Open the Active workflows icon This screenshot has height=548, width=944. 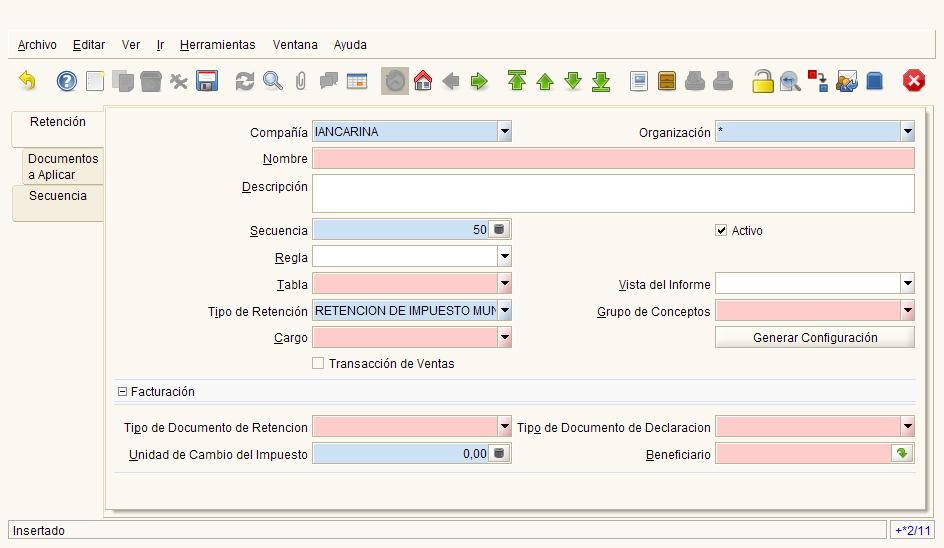click(x=818, y=81)
